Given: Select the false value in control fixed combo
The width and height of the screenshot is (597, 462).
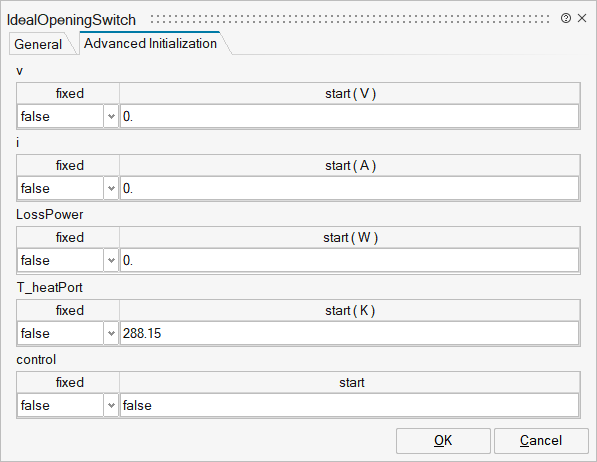Looking at the screenshot, I should click(60, 405).
